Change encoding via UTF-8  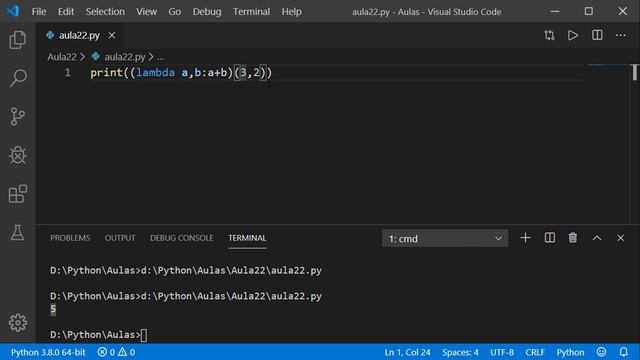pos(502,352)
